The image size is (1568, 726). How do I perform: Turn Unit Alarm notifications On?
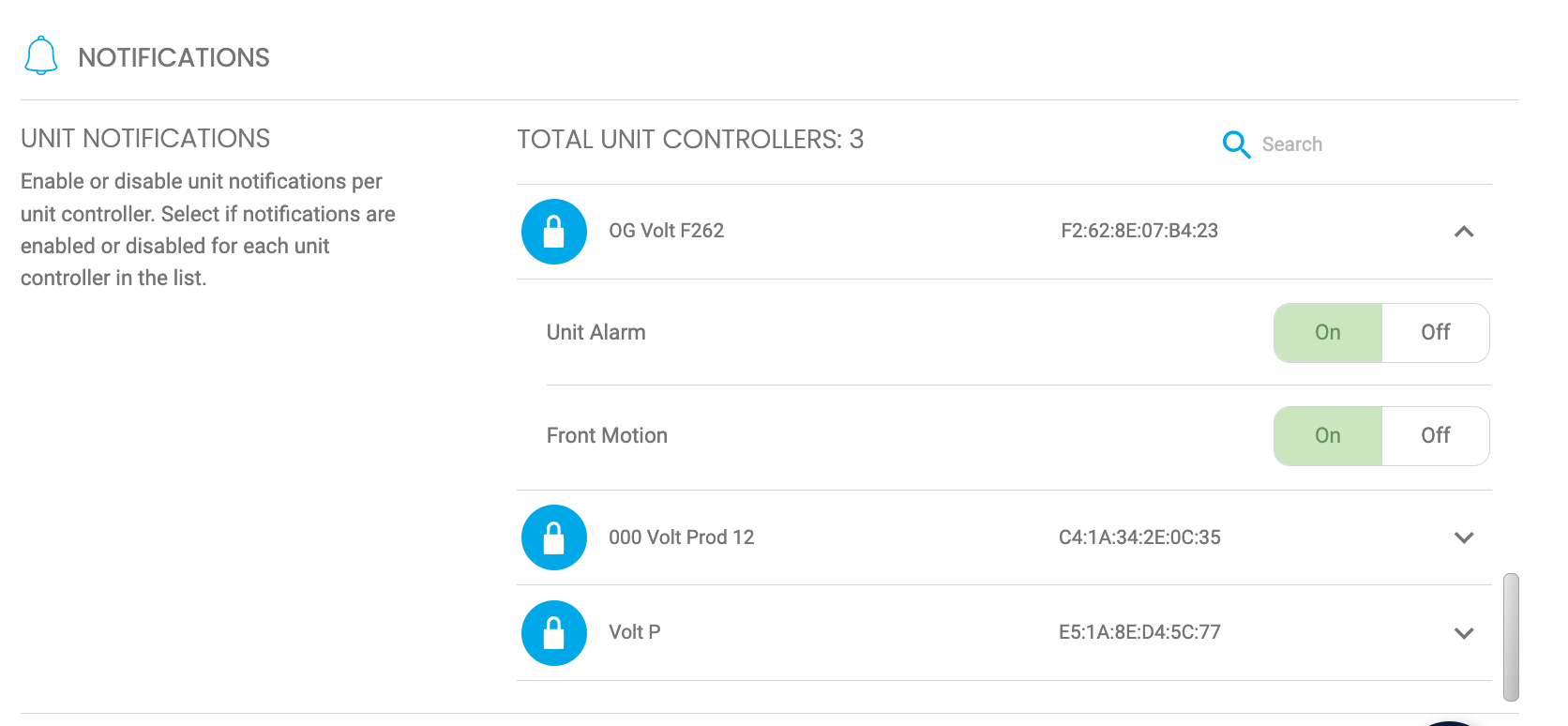[1327, 333]
